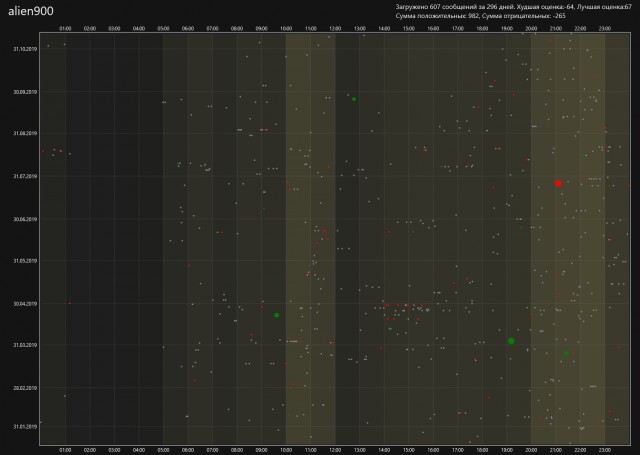Click the 09:00 label on the bottom axis
The image size is (640, 455).
coord(262,450)
